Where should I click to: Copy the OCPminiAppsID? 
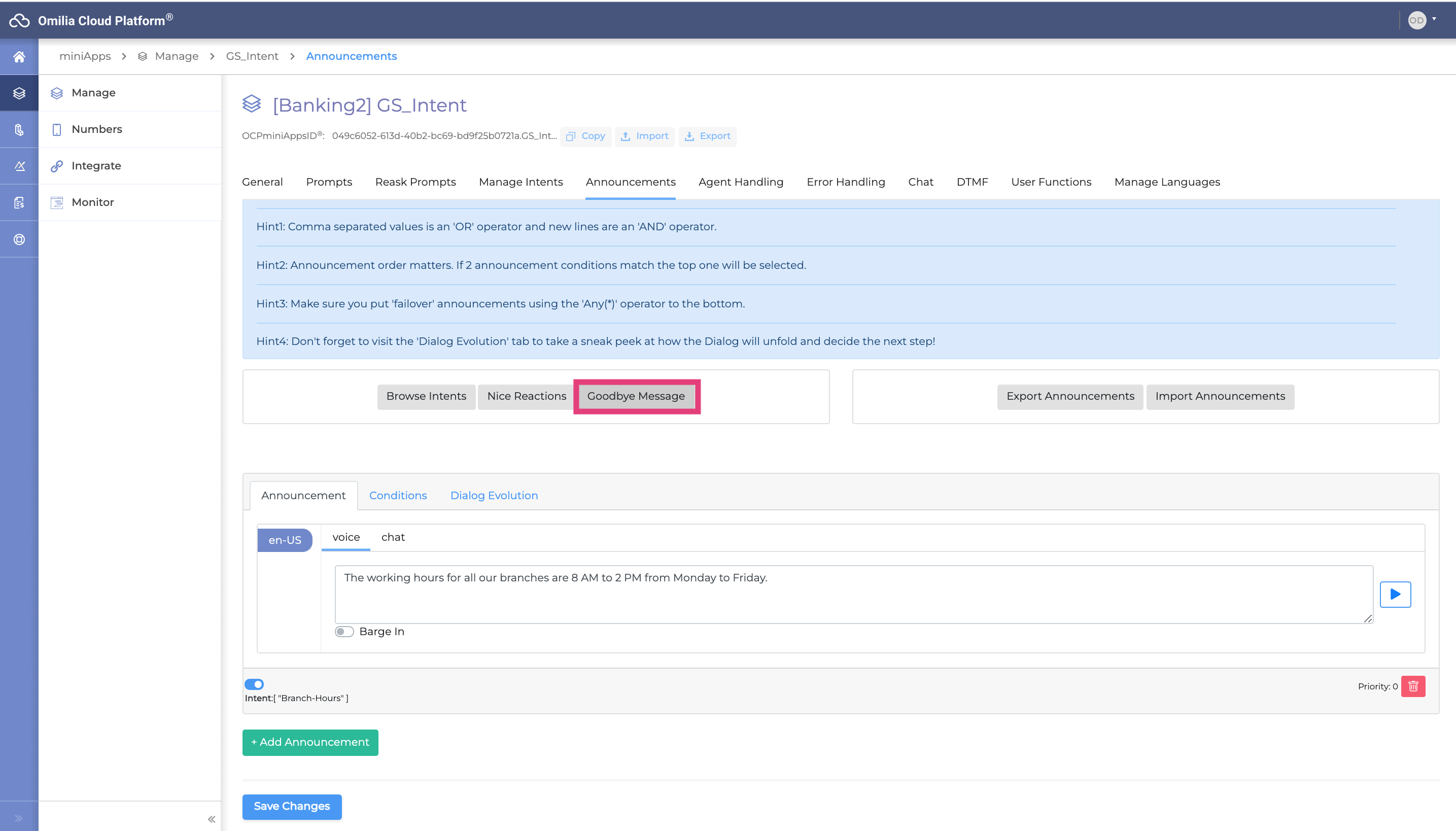coord(585,136)
